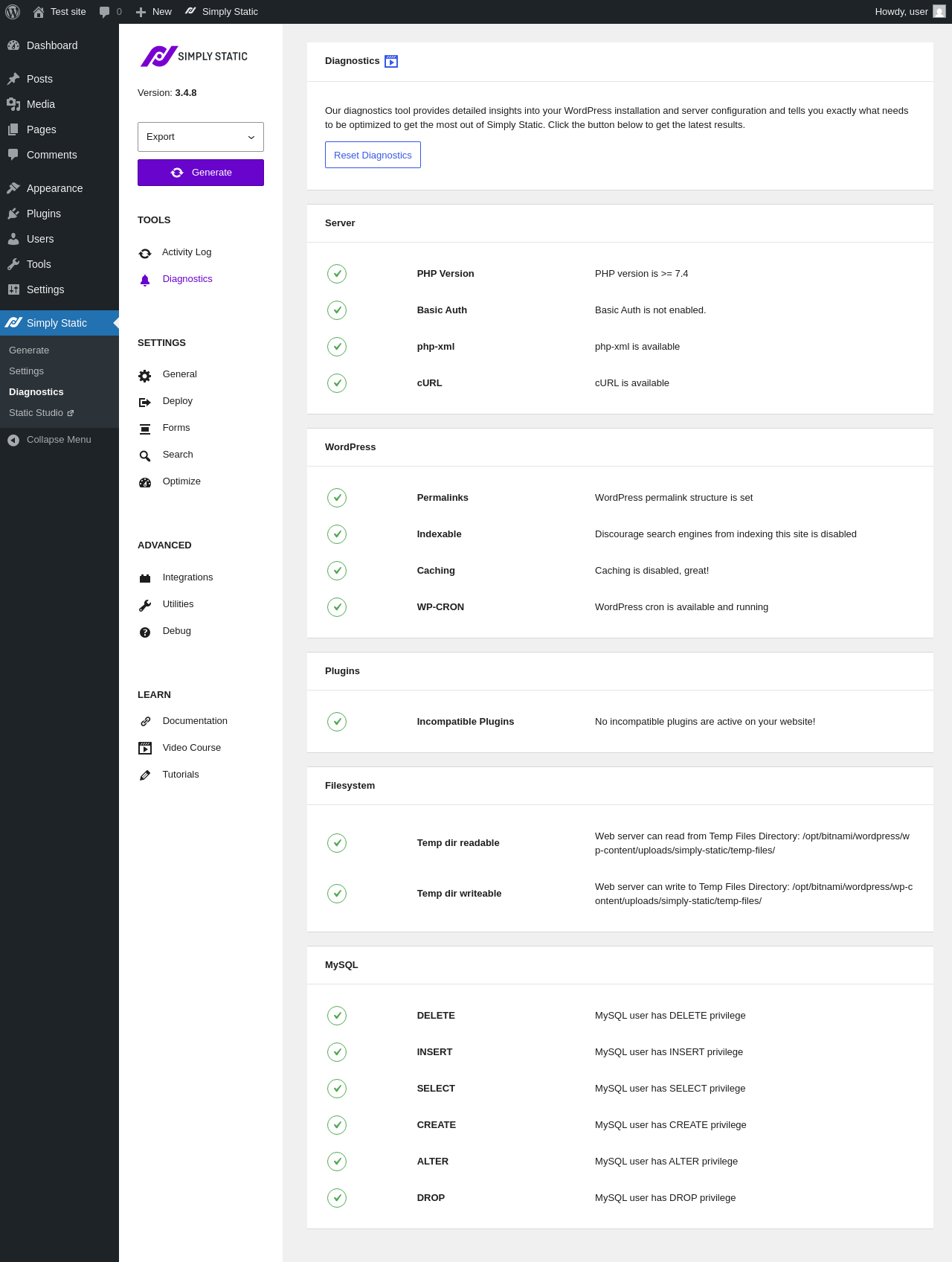Click the video icon beside Diagnostics heading
This screenshot has width=952, height=1262.
point(391,62)
